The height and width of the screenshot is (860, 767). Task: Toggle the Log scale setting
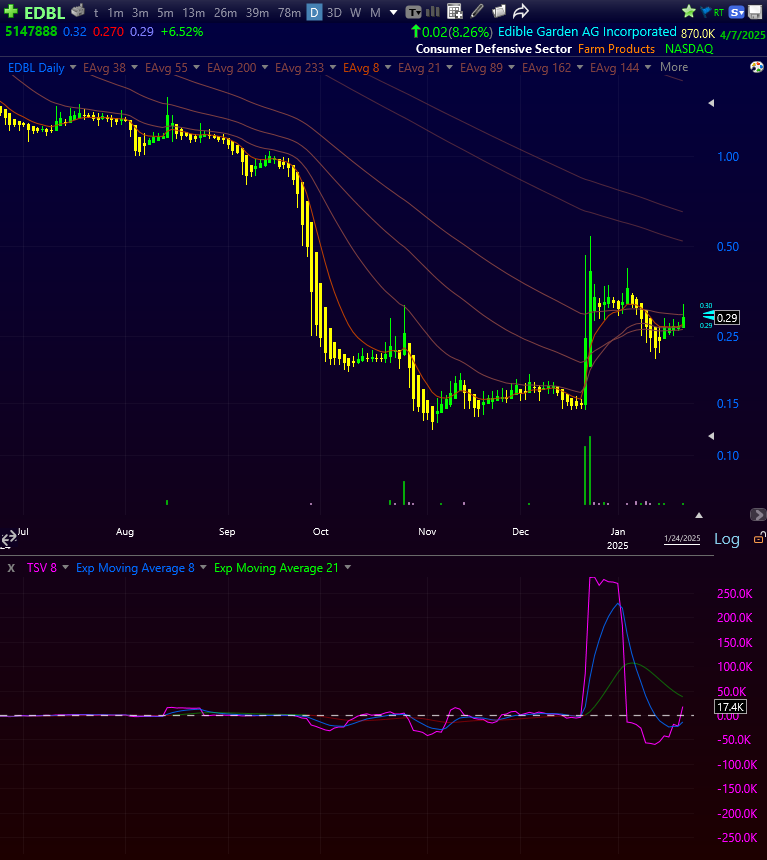[726, 539]
